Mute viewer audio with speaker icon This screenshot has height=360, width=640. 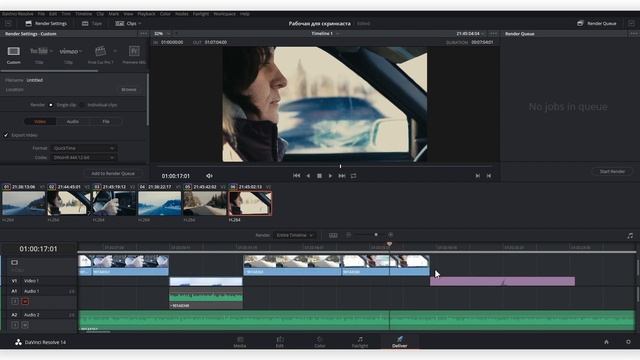(209, 176)
